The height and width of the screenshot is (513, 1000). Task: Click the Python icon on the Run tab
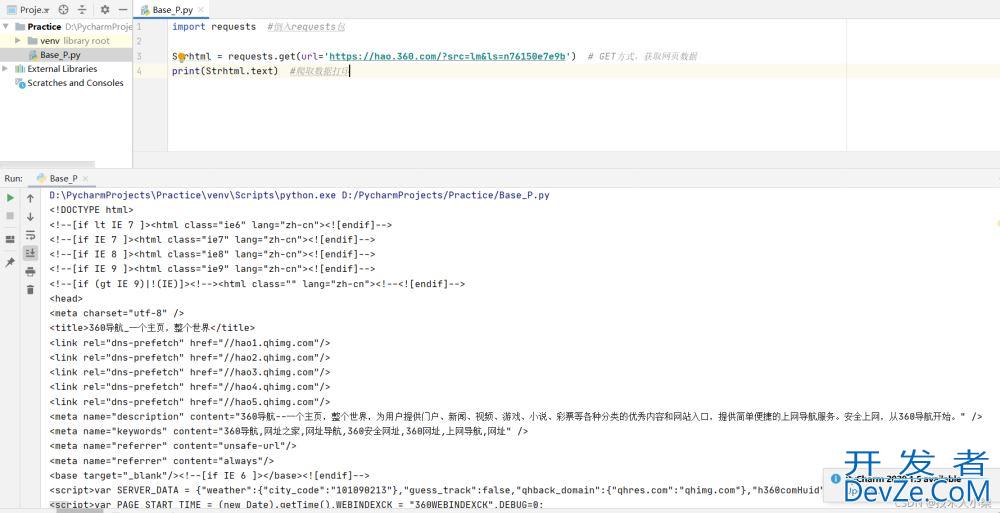coord(42,179)
